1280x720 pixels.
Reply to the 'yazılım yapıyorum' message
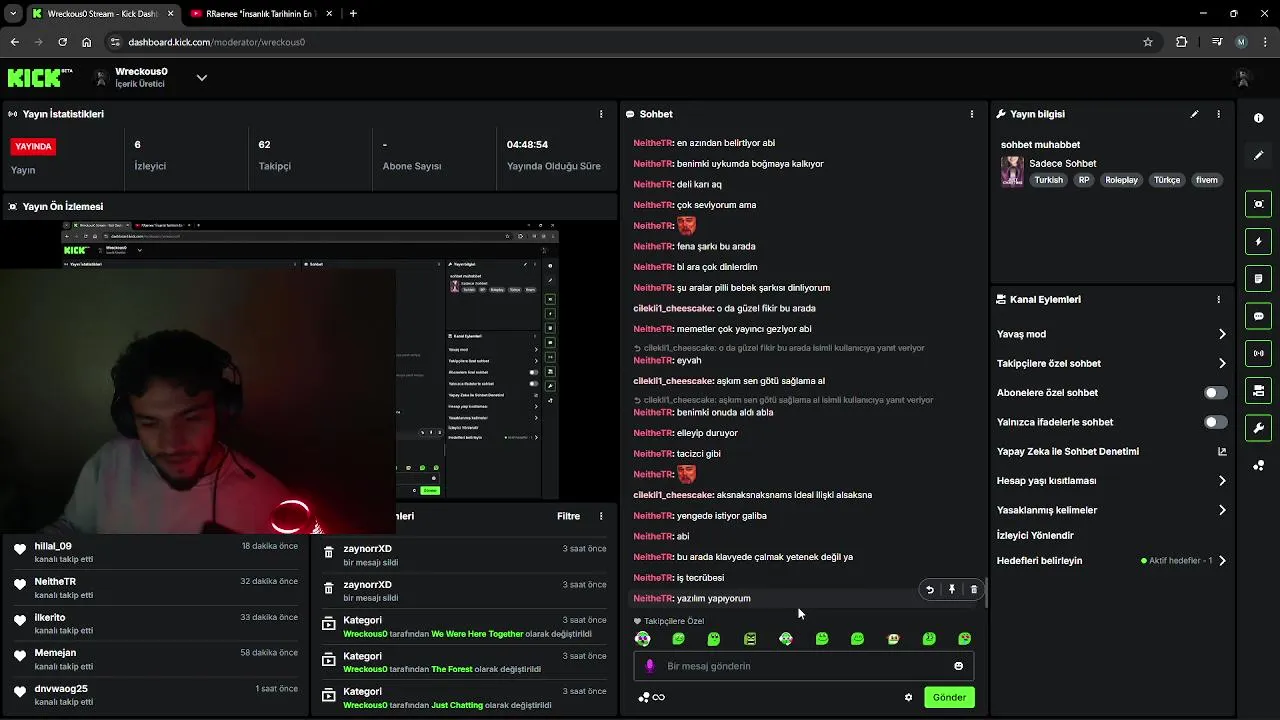[x=930, y=590]
